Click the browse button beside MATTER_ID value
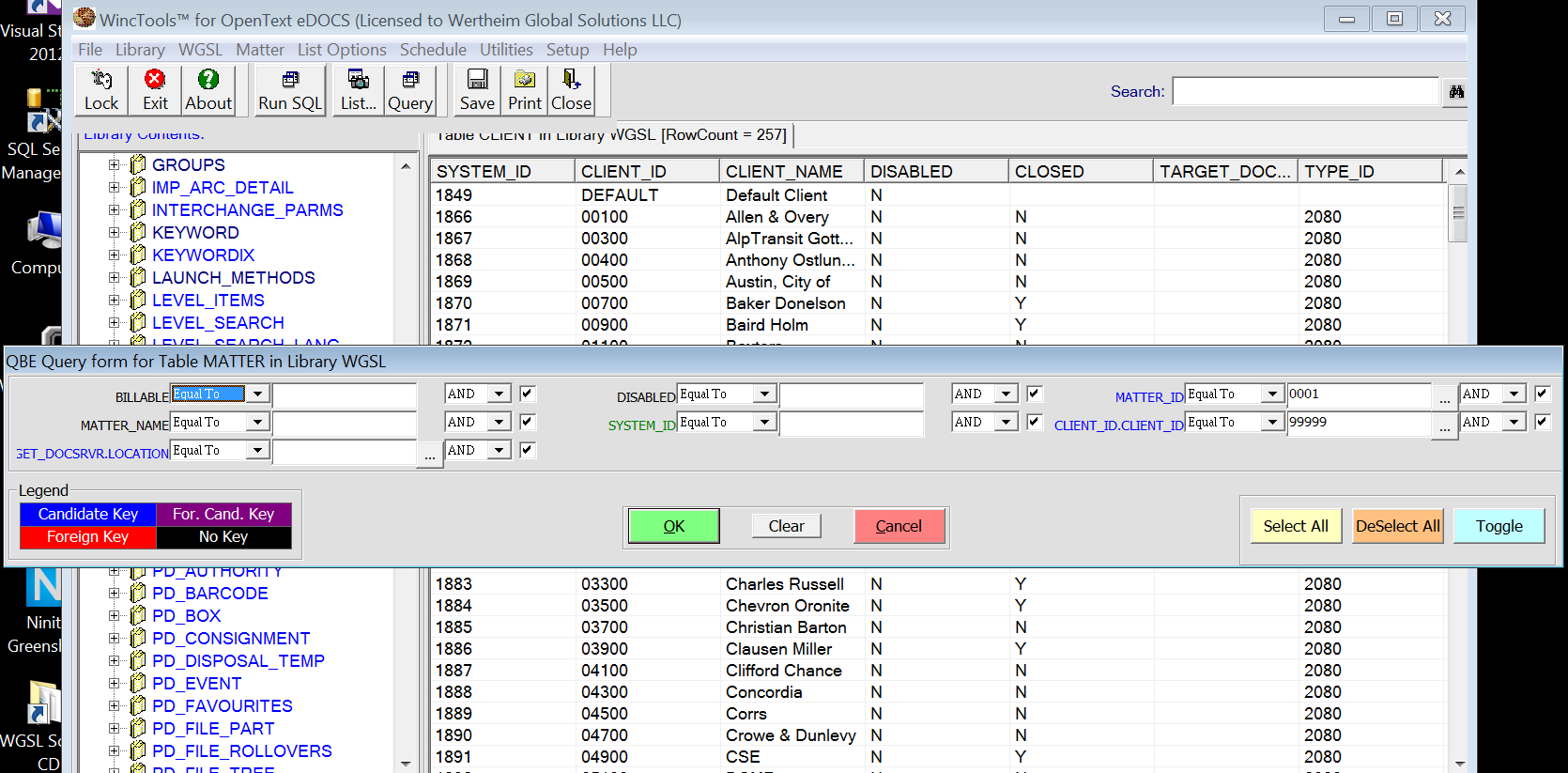 click(x=1444, y=396)
